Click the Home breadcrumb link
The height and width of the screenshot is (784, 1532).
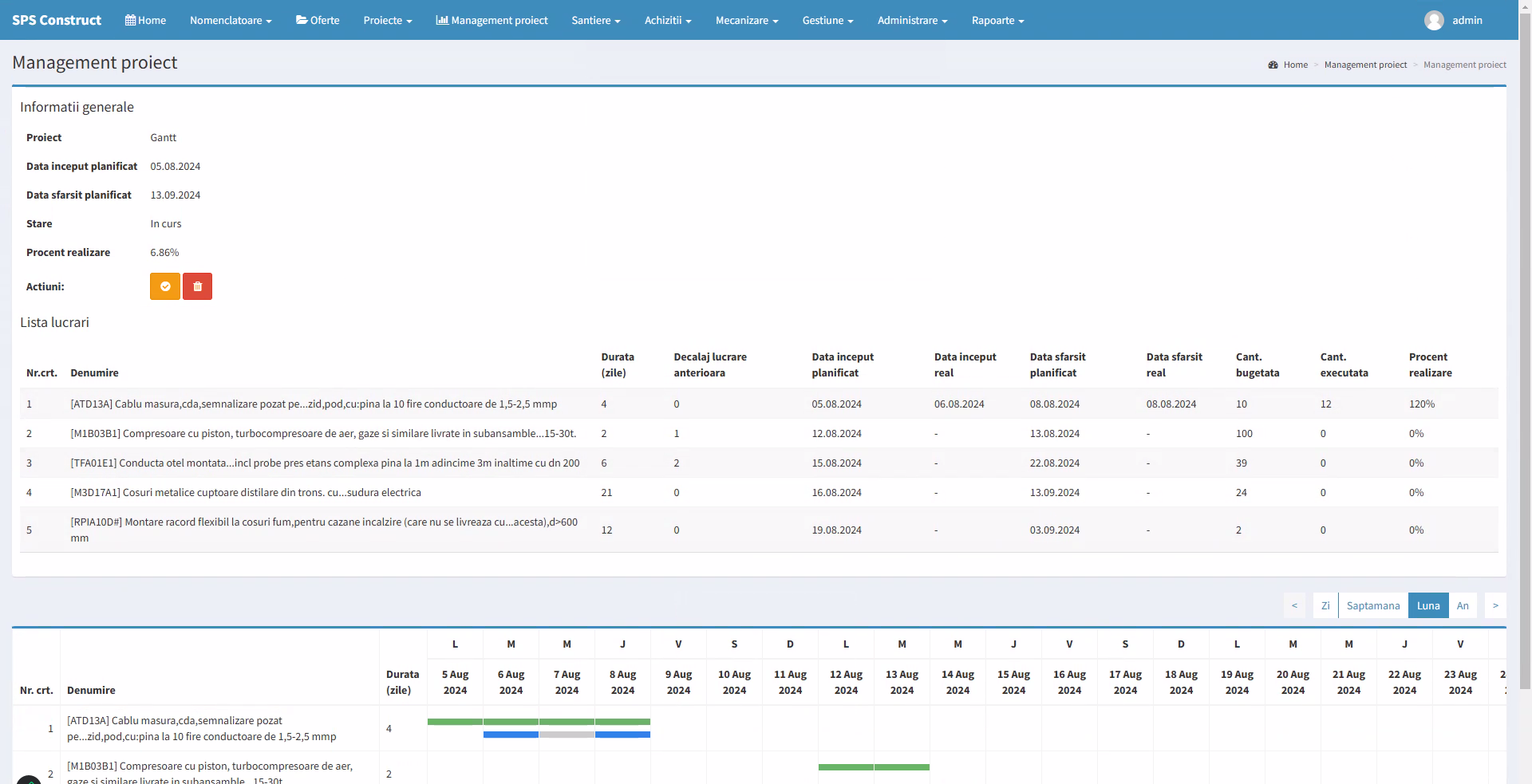[1295, 65]
